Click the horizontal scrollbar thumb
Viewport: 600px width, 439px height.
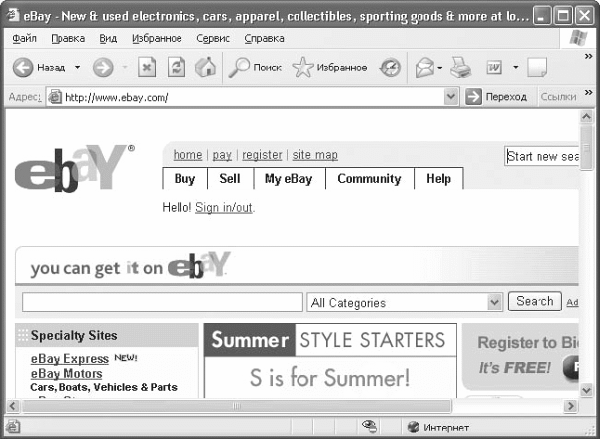click(237, 406)
